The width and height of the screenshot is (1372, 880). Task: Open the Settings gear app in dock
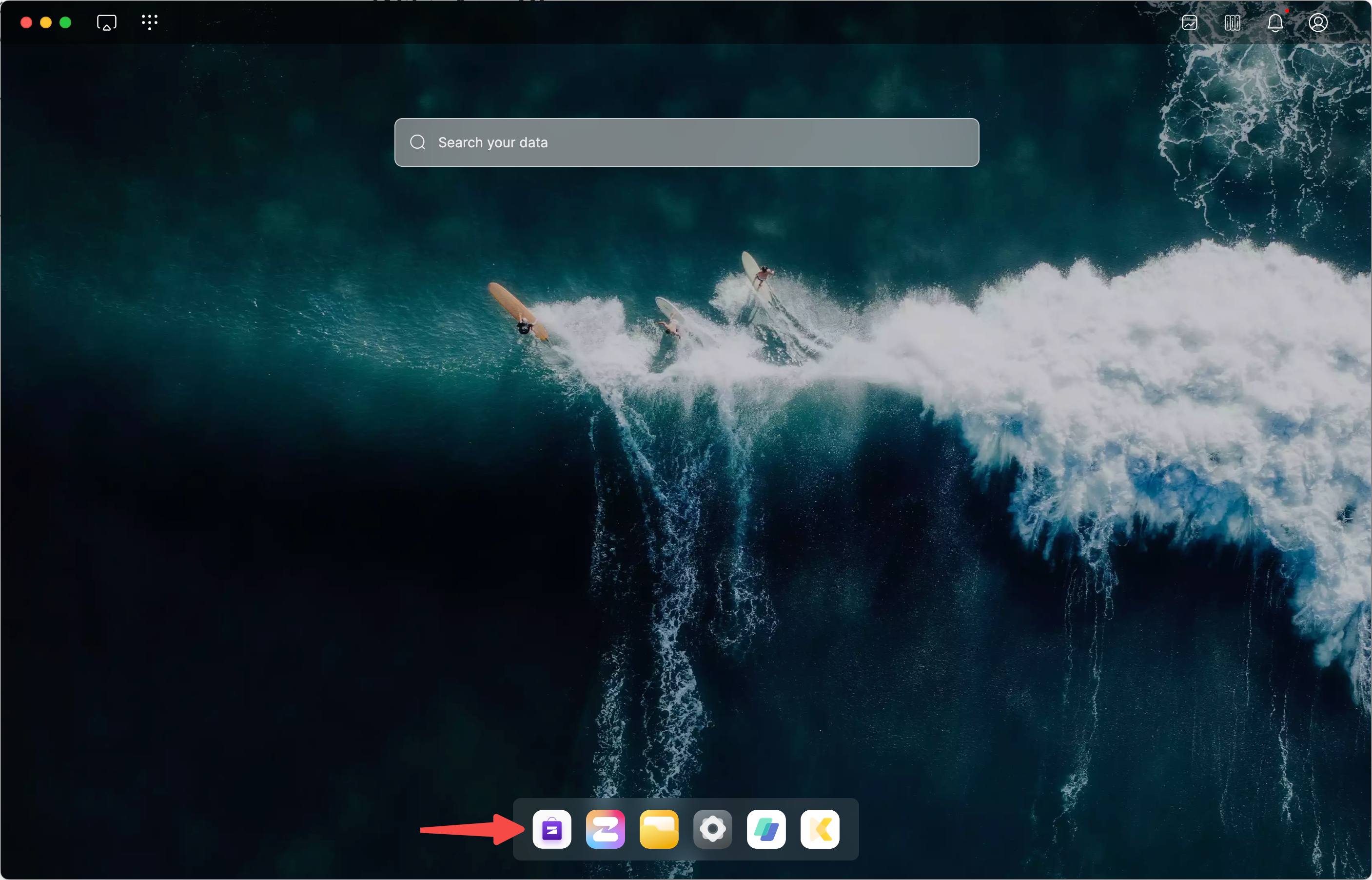[x=713, y=829]
